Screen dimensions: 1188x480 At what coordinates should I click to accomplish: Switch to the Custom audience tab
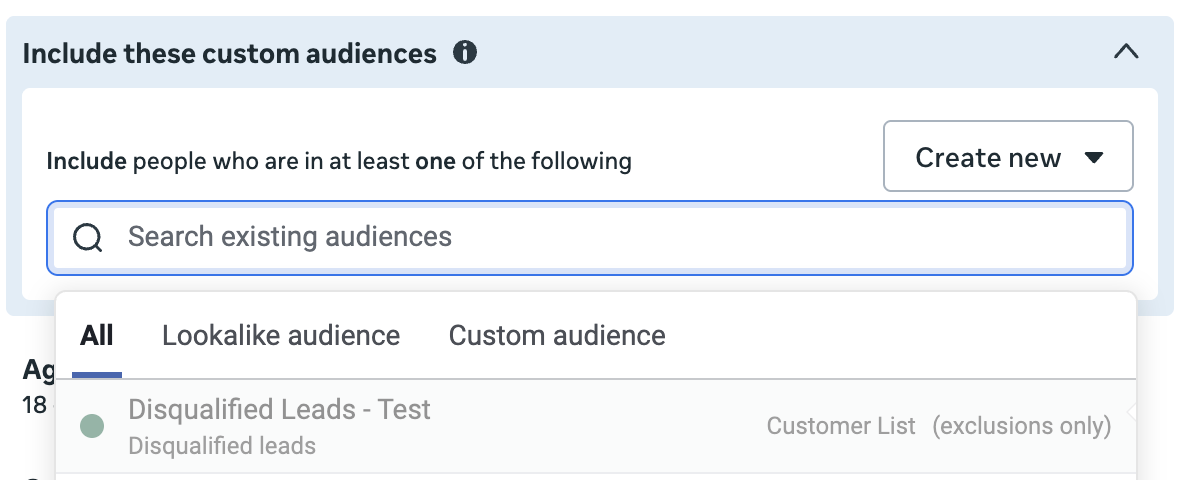coord(557,335)
